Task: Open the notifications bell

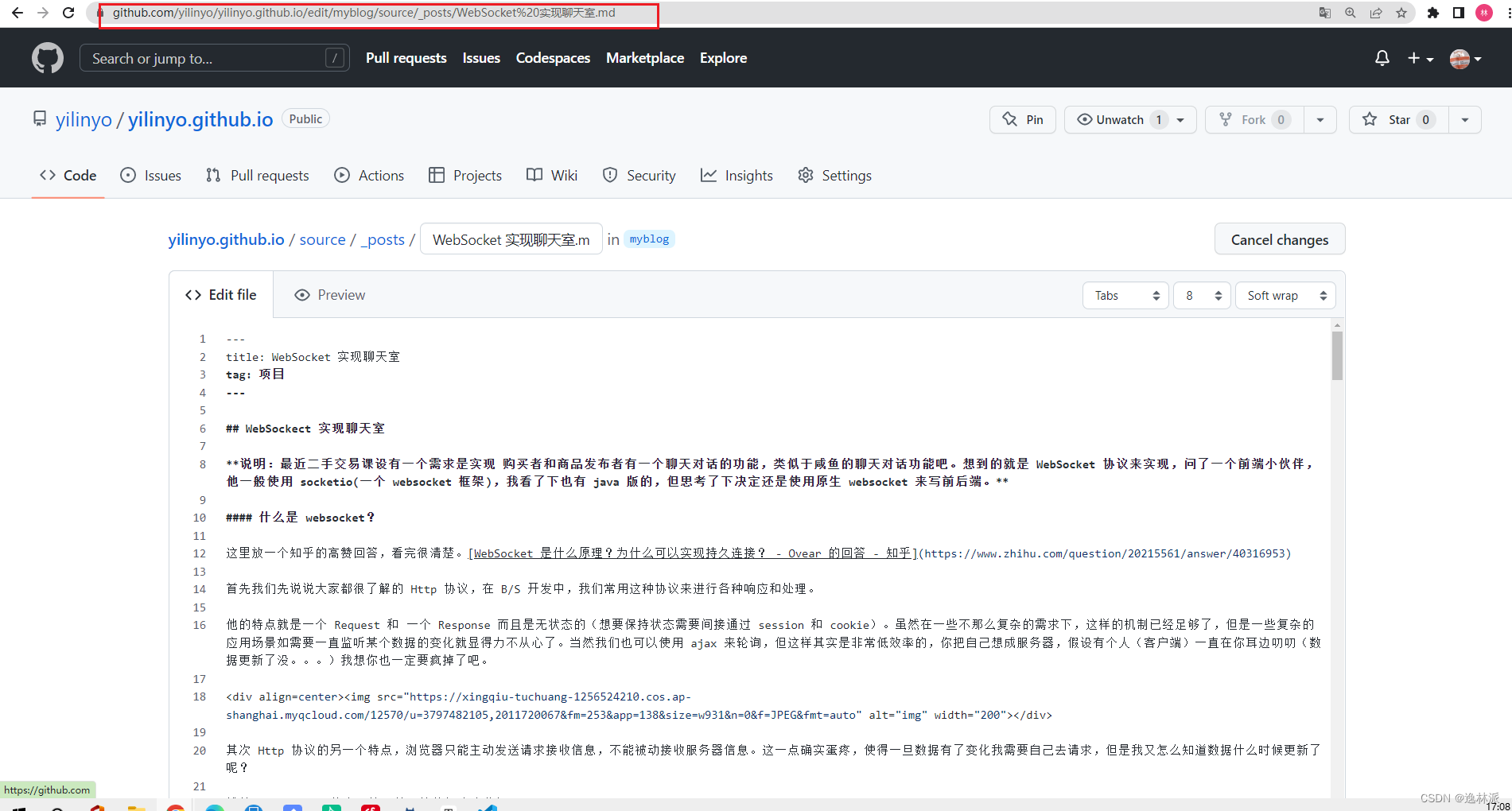Action: [x=1382, y=57]
